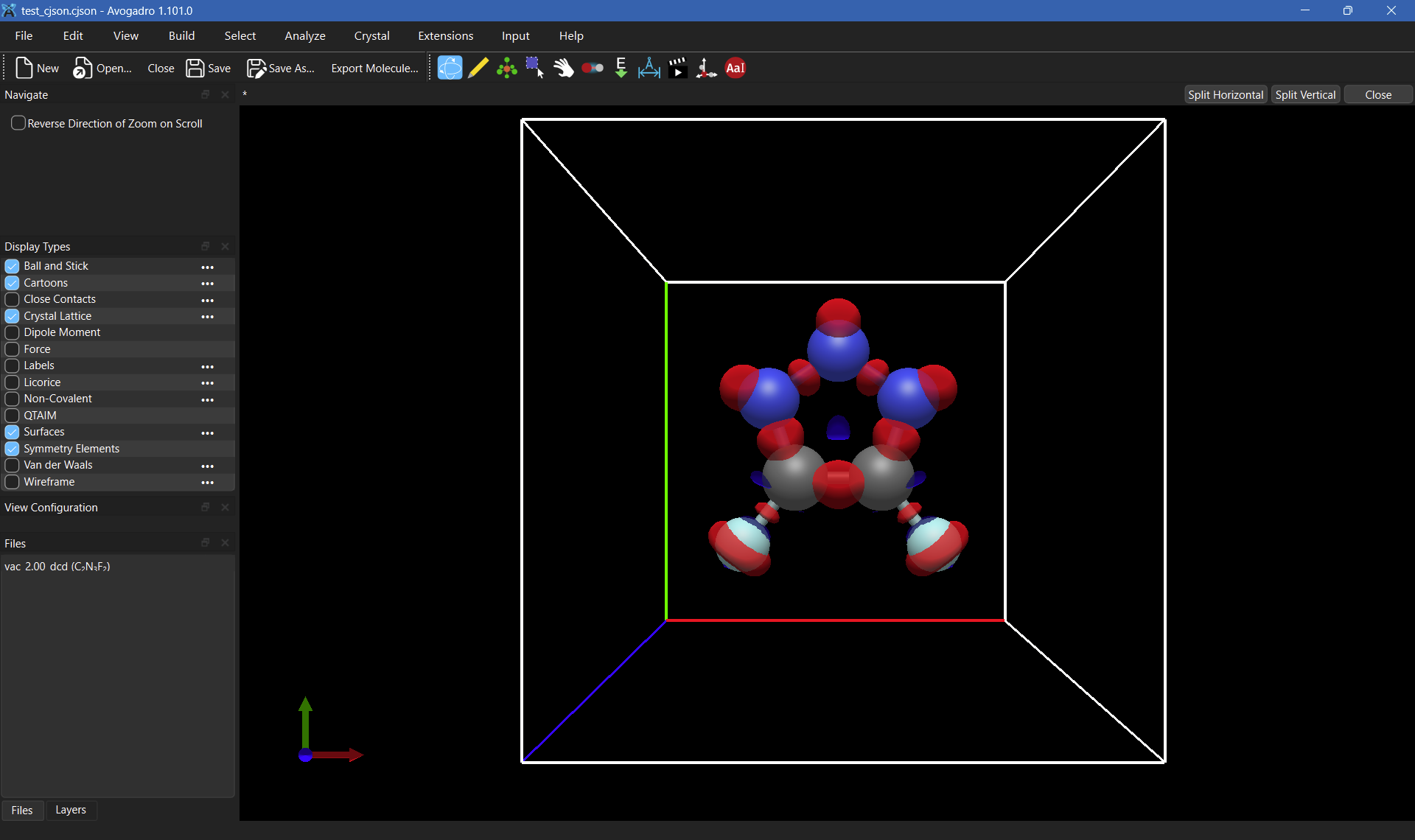Viewport: 1415px width, 840px height.
Task: Open Crystal Lattice settings ellipsis
Action: coord(208,316)
